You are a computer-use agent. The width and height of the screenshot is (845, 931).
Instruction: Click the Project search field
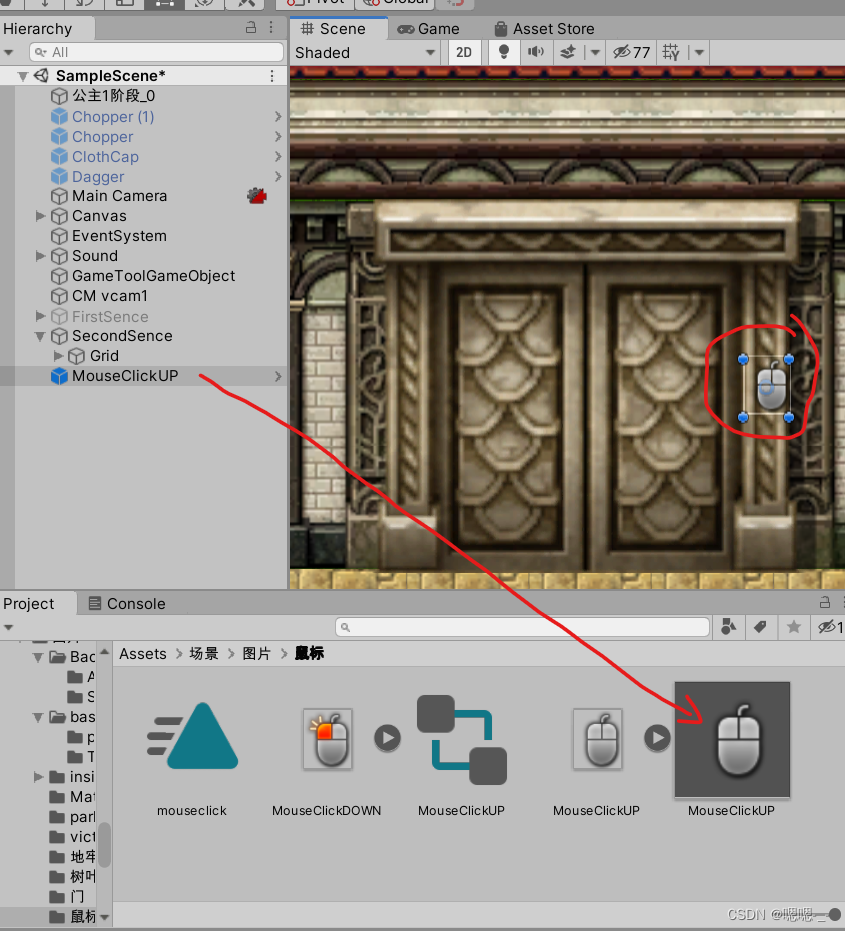523,627
